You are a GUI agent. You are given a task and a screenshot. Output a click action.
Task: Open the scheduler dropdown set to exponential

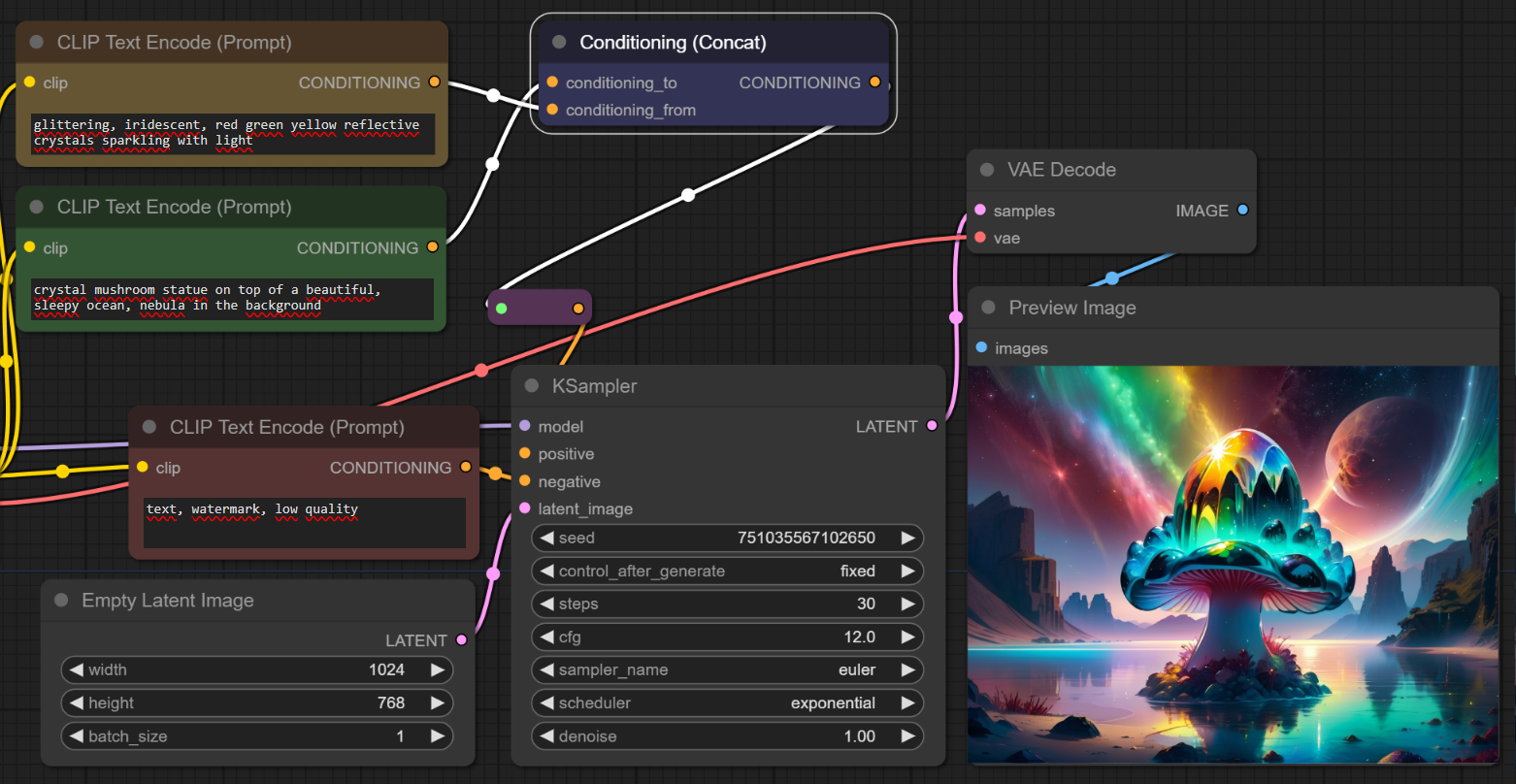[x=727, y=703]
